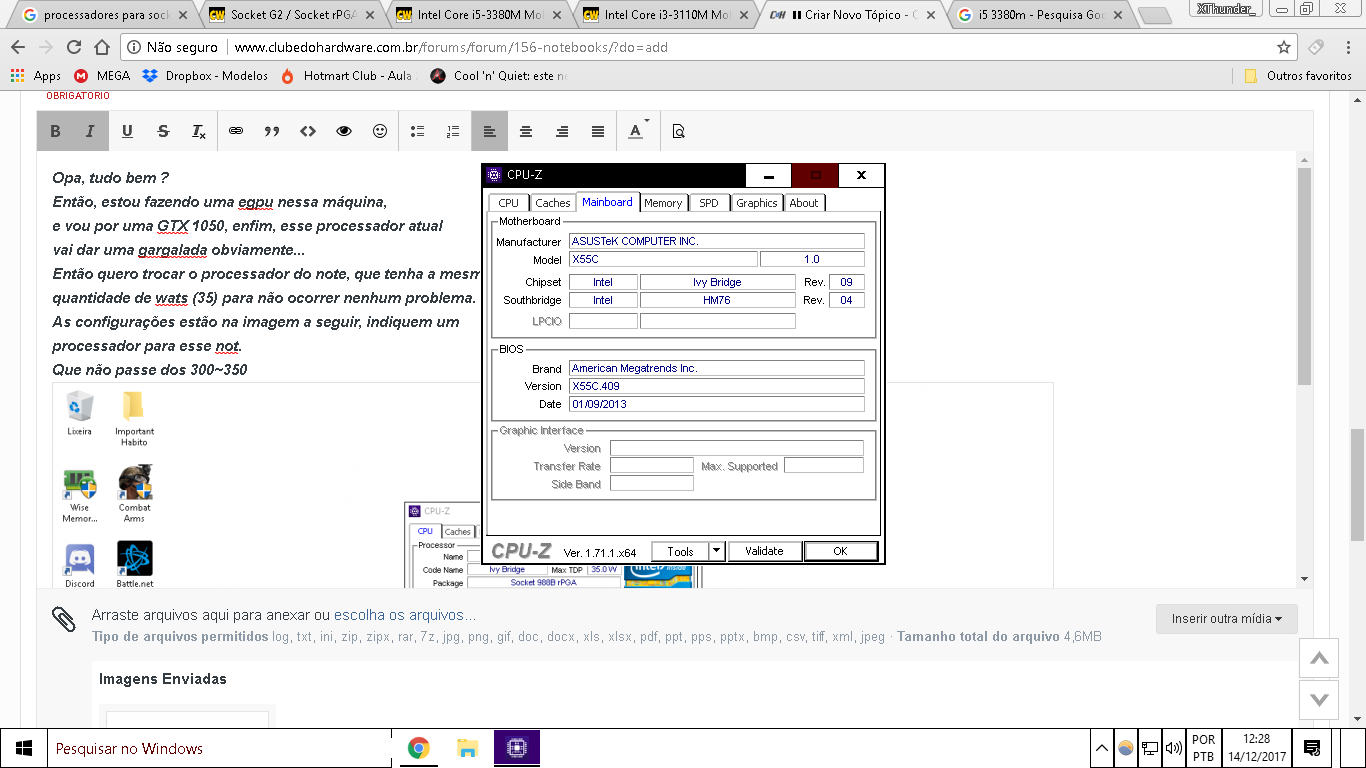Align text right in the editor

(562, 131)
